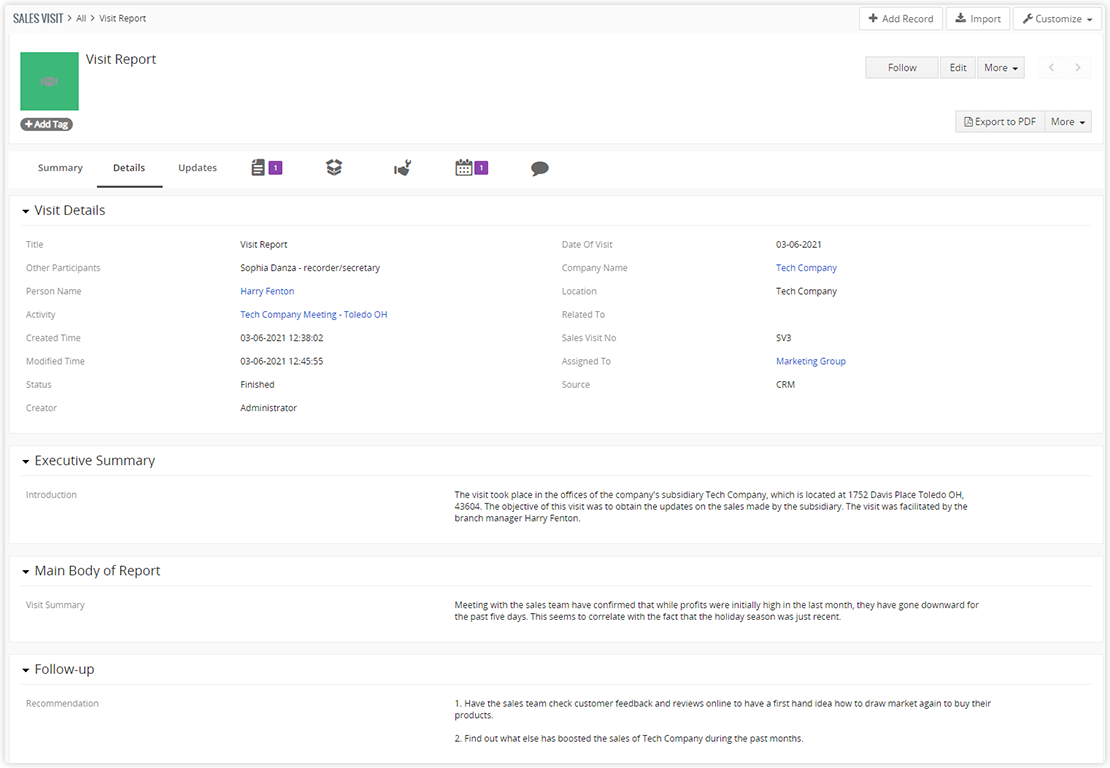Open the Updates tab
Screen dimensions: 1110x768
(x=198, y=168)
